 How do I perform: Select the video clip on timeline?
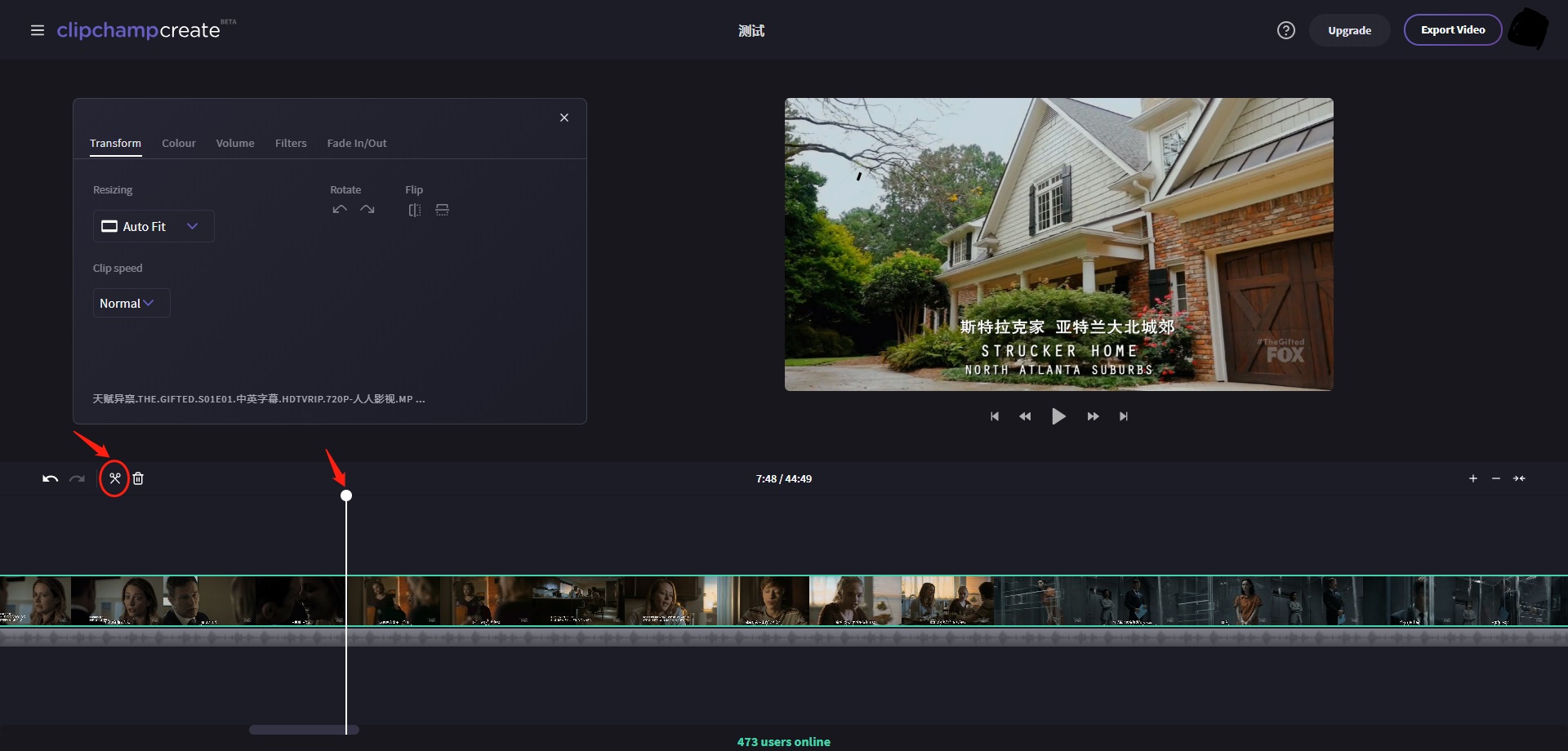coord(784,601)
